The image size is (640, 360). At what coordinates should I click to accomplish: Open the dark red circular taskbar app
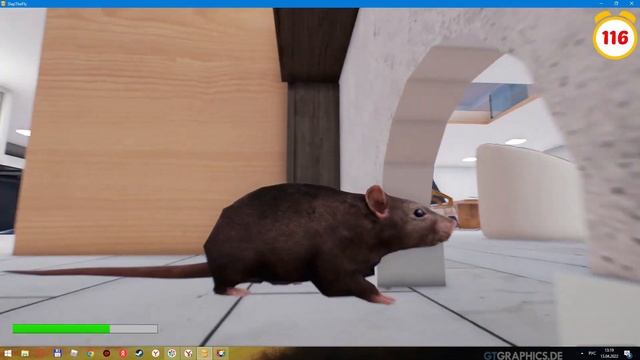tap(107, 353)
